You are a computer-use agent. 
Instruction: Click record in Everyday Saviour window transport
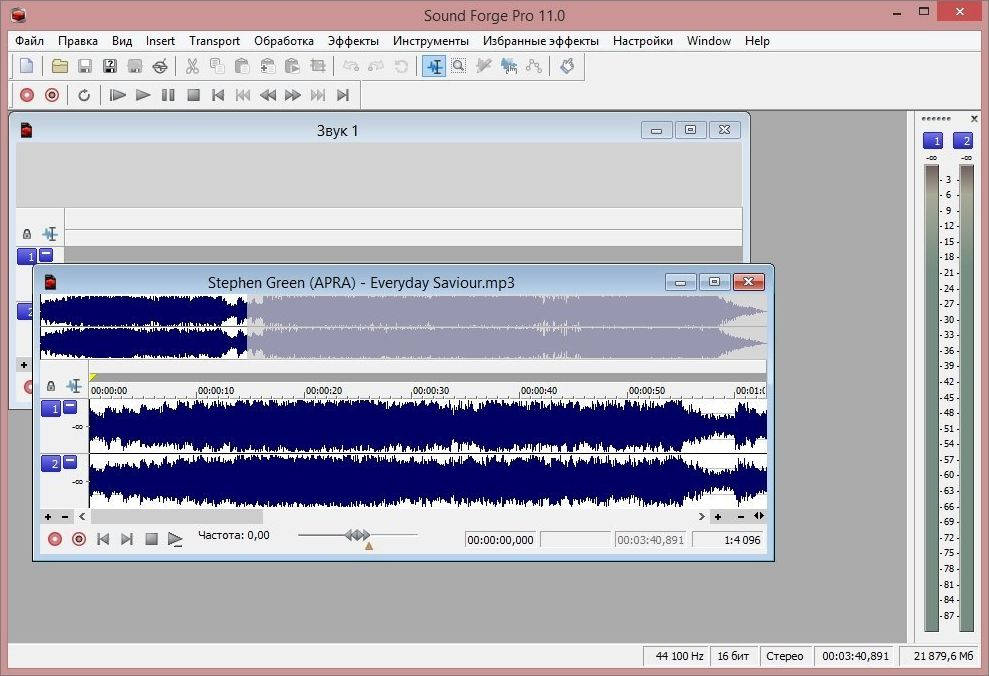coord(55,539)
